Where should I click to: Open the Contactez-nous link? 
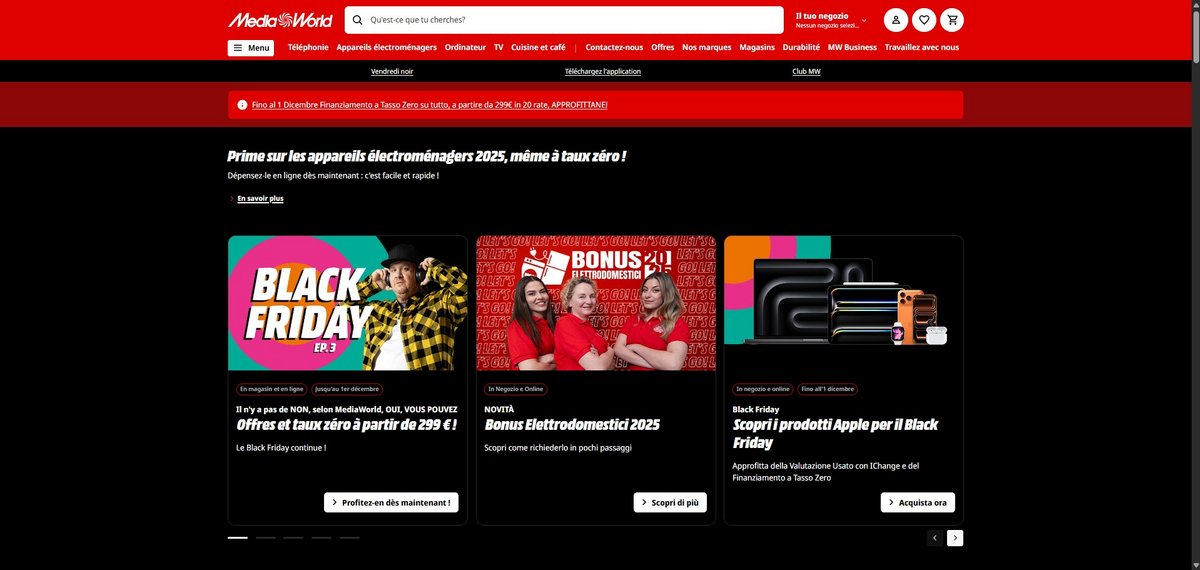pos(614,47)
